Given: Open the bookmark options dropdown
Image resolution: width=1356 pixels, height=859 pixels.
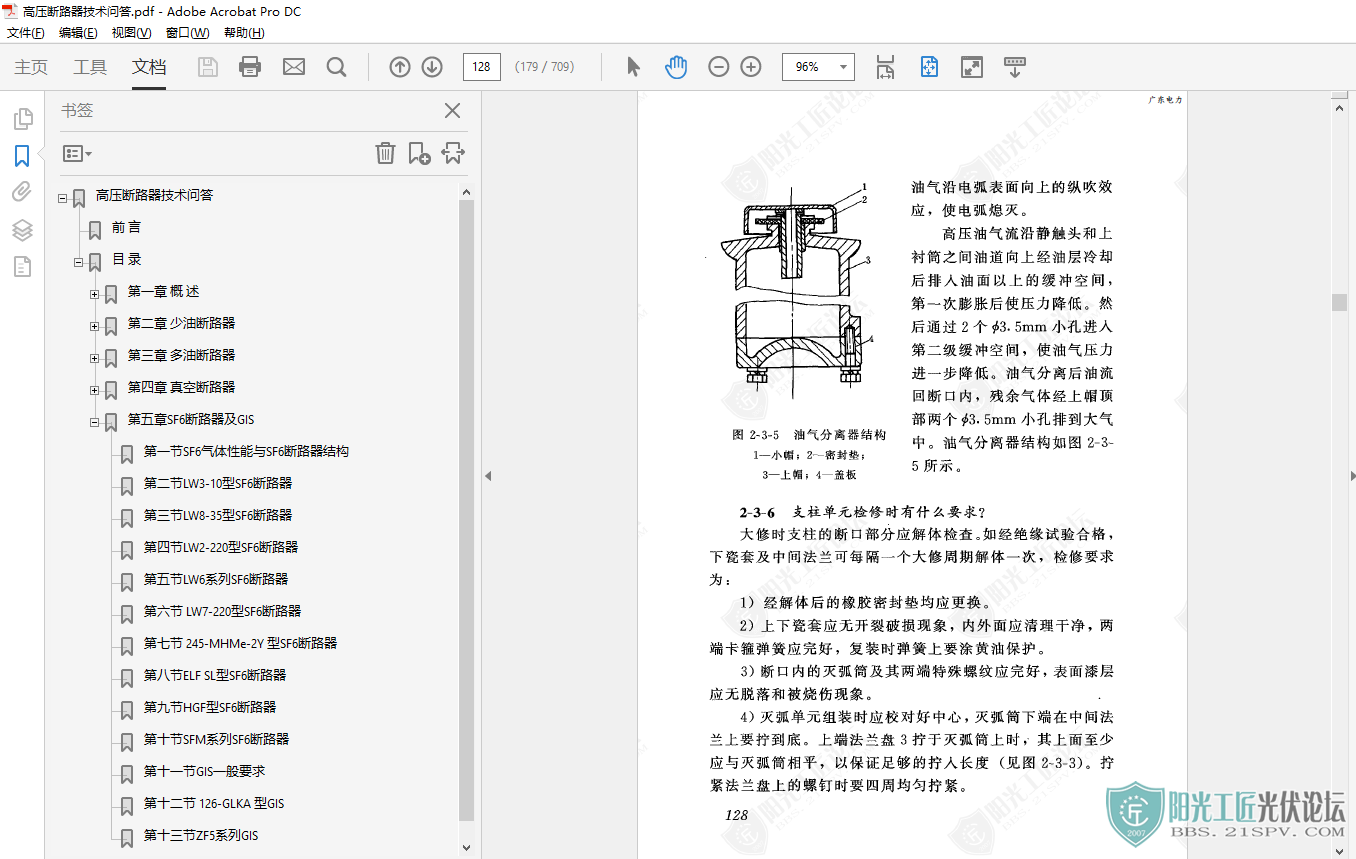Looking at the screenshot, I should (x=77, y=153).
